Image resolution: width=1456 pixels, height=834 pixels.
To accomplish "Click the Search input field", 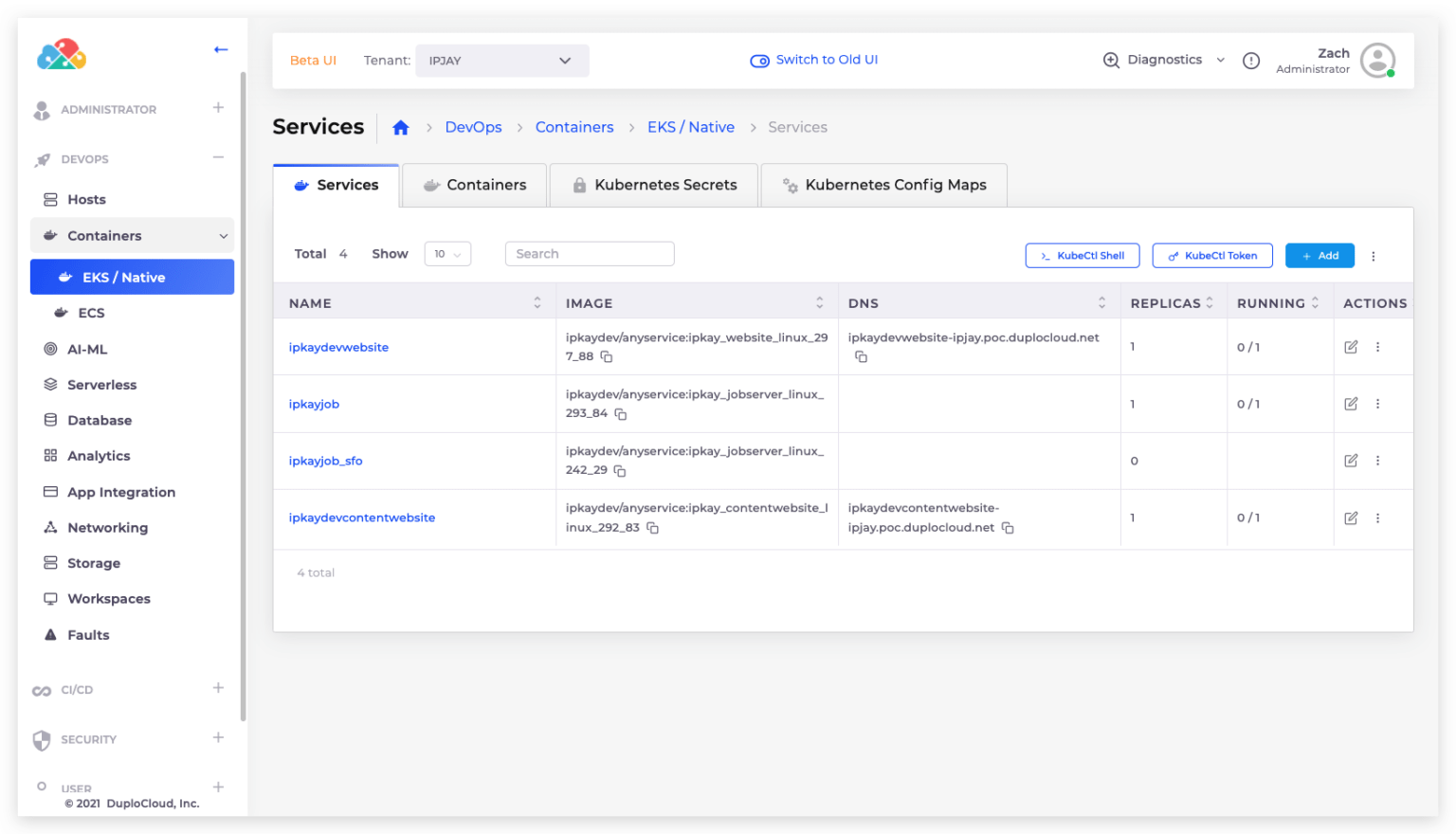I will pyautogui.click(x=589, y=254).
